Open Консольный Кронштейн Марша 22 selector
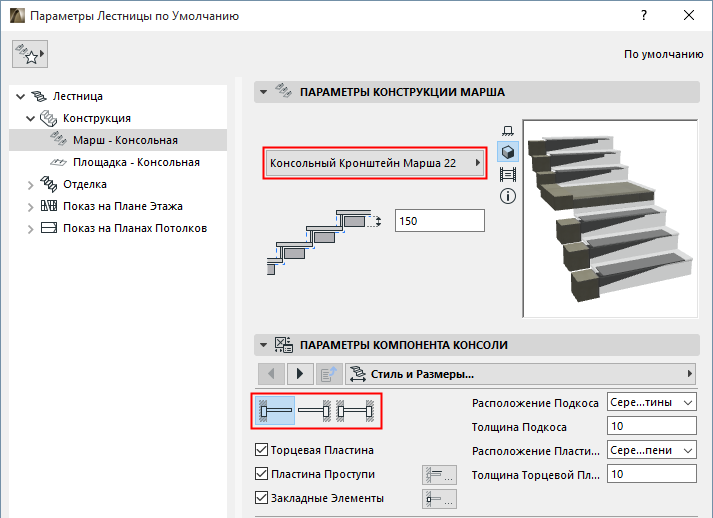Image resolution: width=713 pixels, height=518 pixels. [375, 163]
